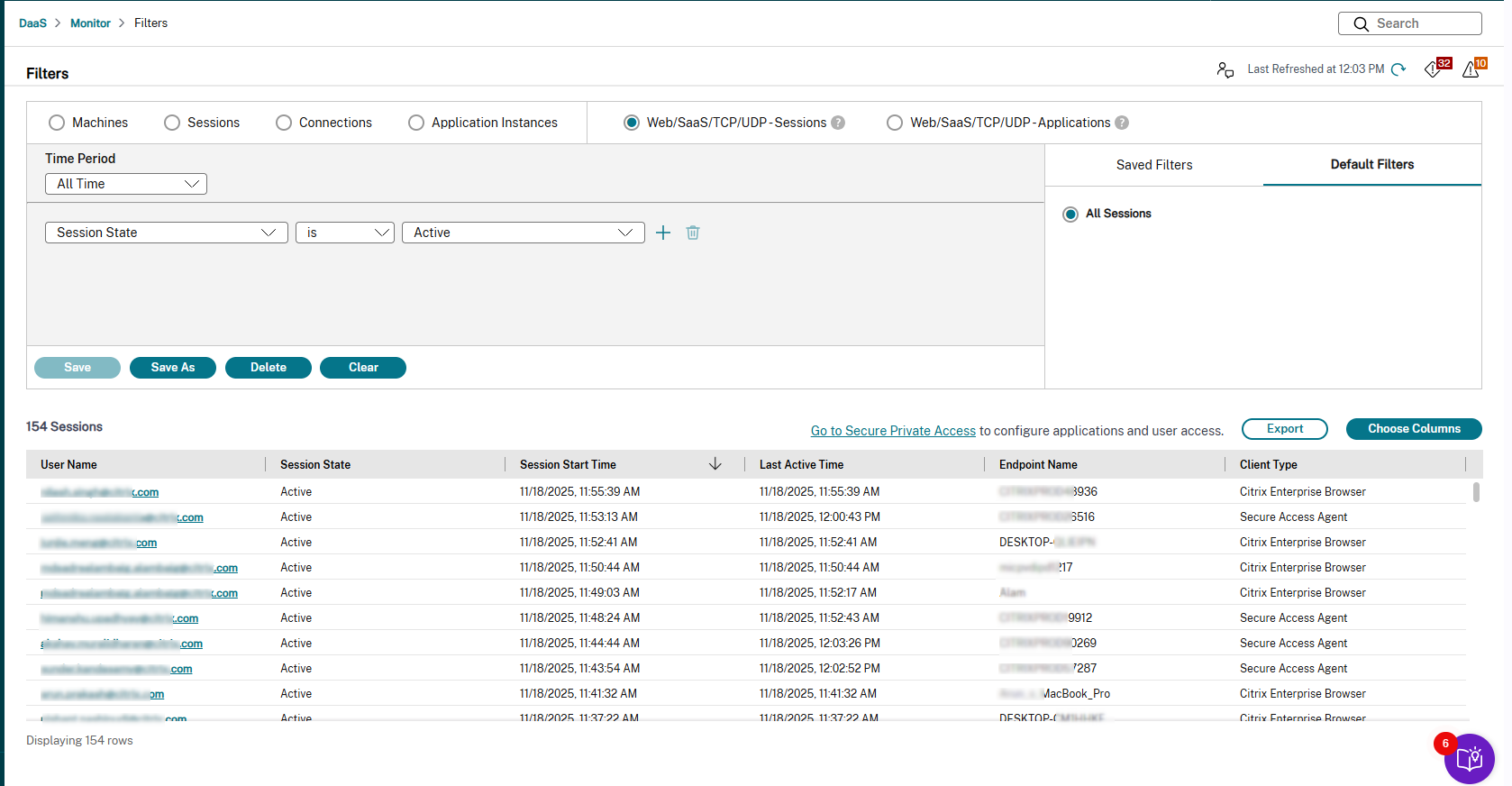Open the Session State field dropdown
Viewport: 1512px width, 786px height.
[x=167, y=233]
